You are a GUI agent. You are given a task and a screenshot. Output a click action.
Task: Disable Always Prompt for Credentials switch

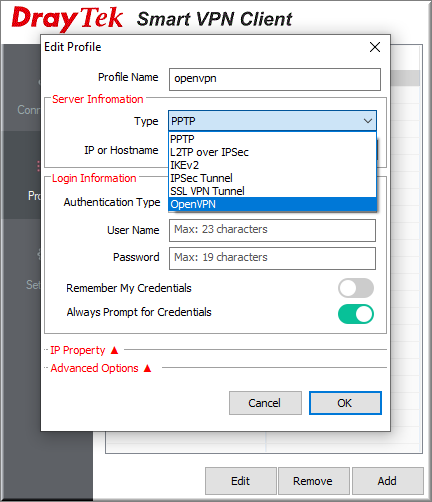[x=356, y=314]
